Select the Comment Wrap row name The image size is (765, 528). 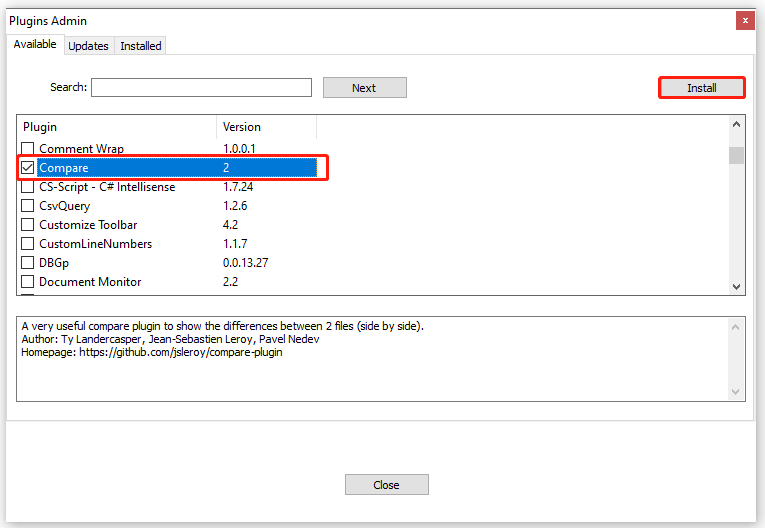81,148
